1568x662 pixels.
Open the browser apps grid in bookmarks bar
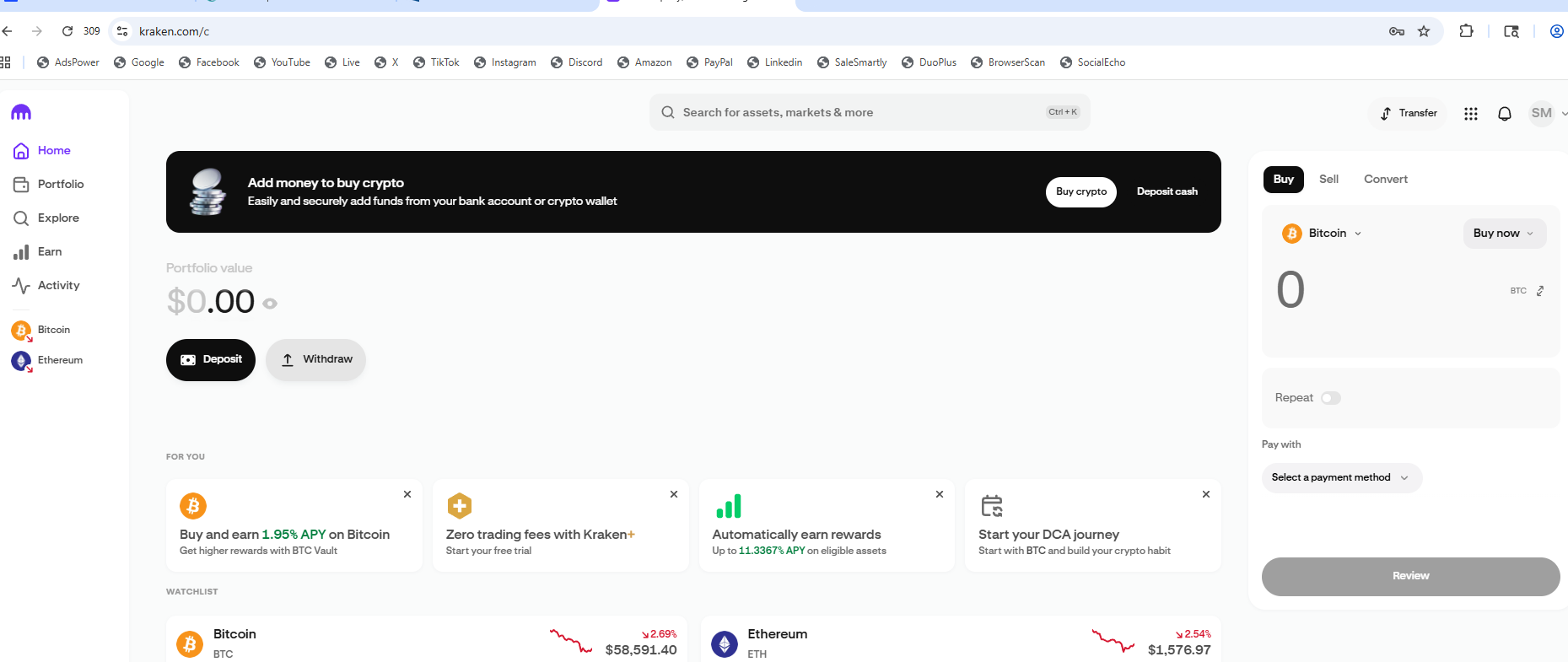tap(5, 62)
